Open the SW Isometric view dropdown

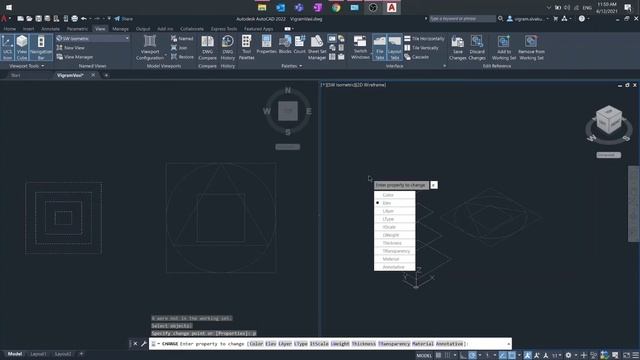[93, 38]
